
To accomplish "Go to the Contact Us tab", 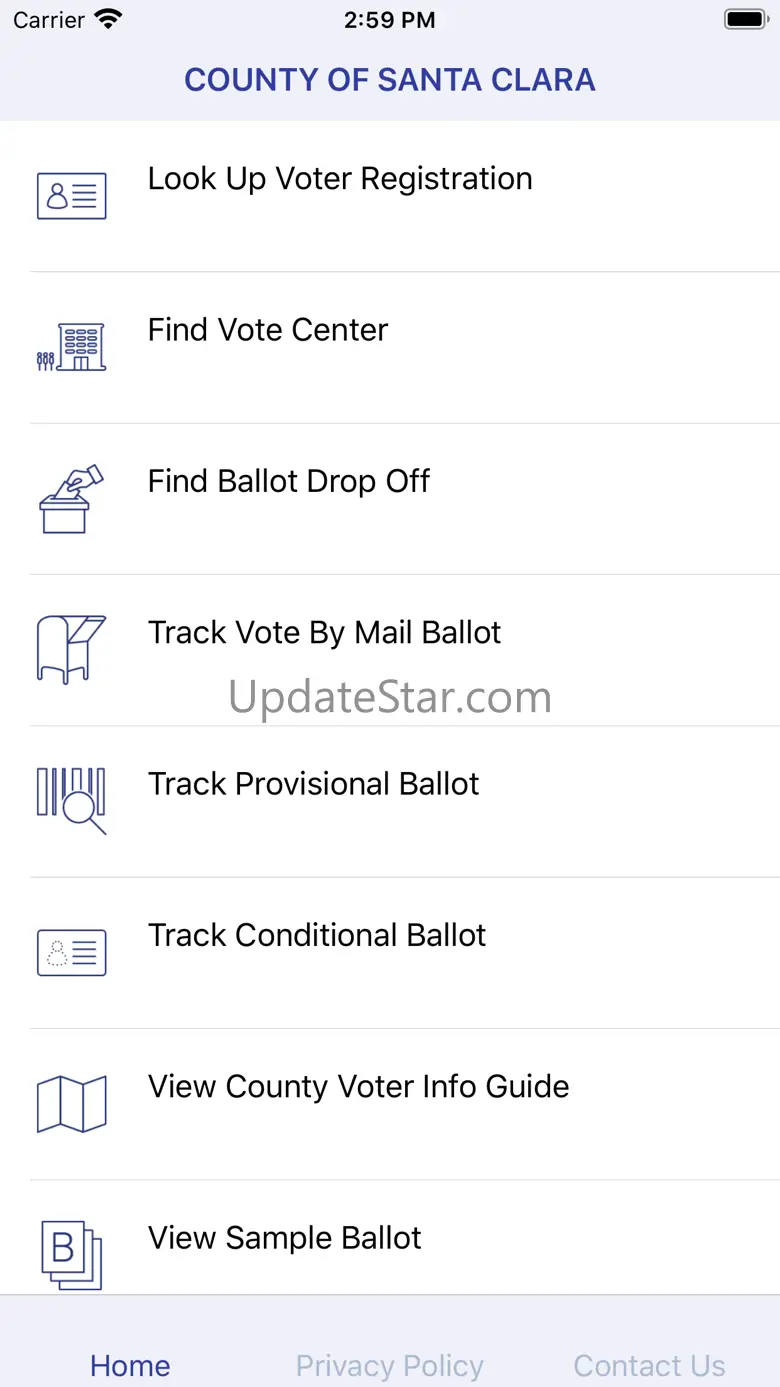I will (x=649, y=1365).
